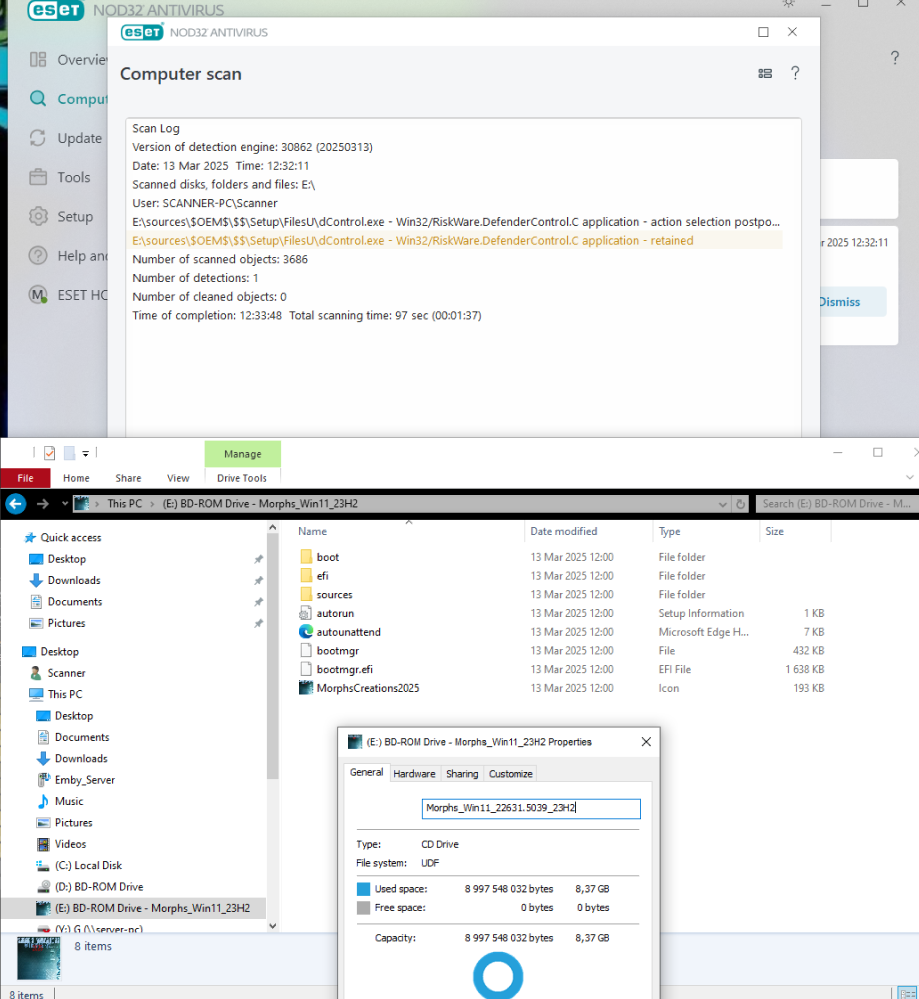Click navigation pane scrollbar up arrow
919x999 pixels.
[x=273, y=528]
